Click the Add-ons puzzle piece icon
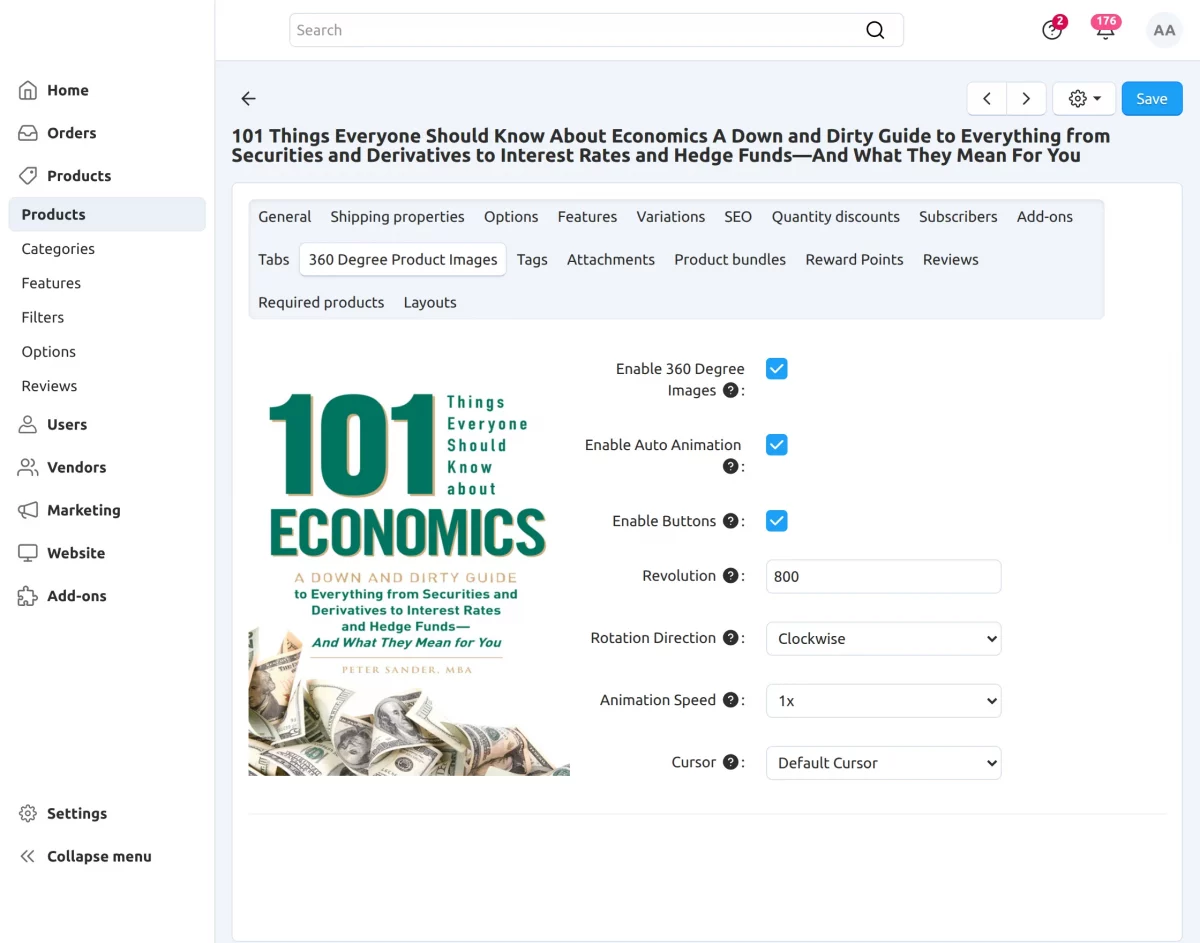This screenshot has width=1200, height=943. click(x=28, y=596)
